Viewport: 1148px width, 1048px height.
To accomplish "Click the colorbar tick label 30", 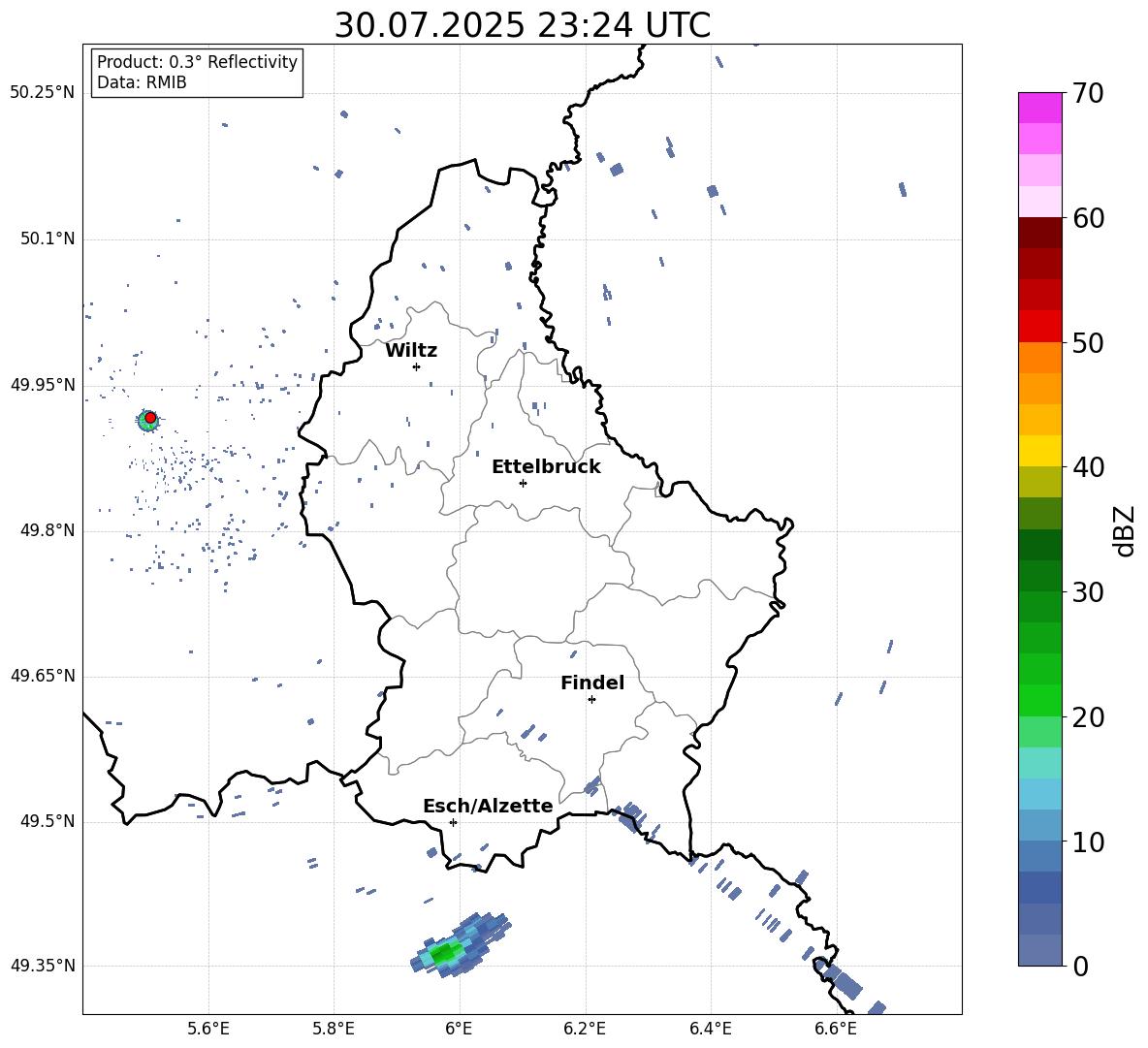I will pyautogui.click(x=1088, y=592).
